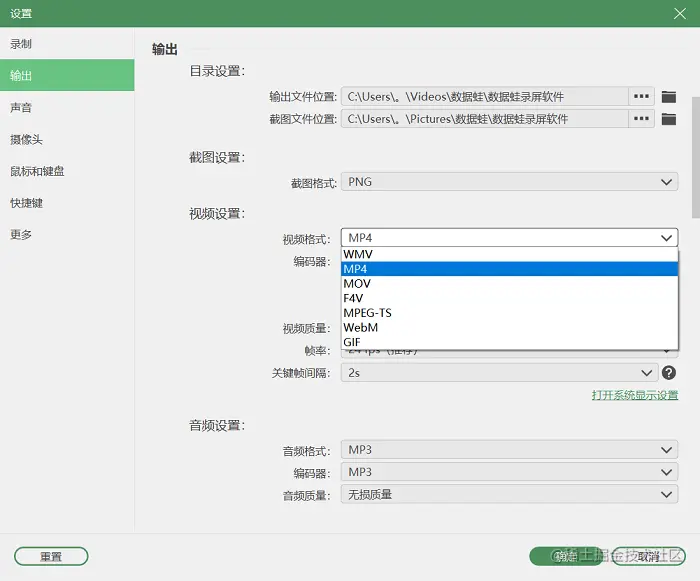Switch to the 录制 settings tab
Viewport: 700px width, 581px height.
click(67, 44)
